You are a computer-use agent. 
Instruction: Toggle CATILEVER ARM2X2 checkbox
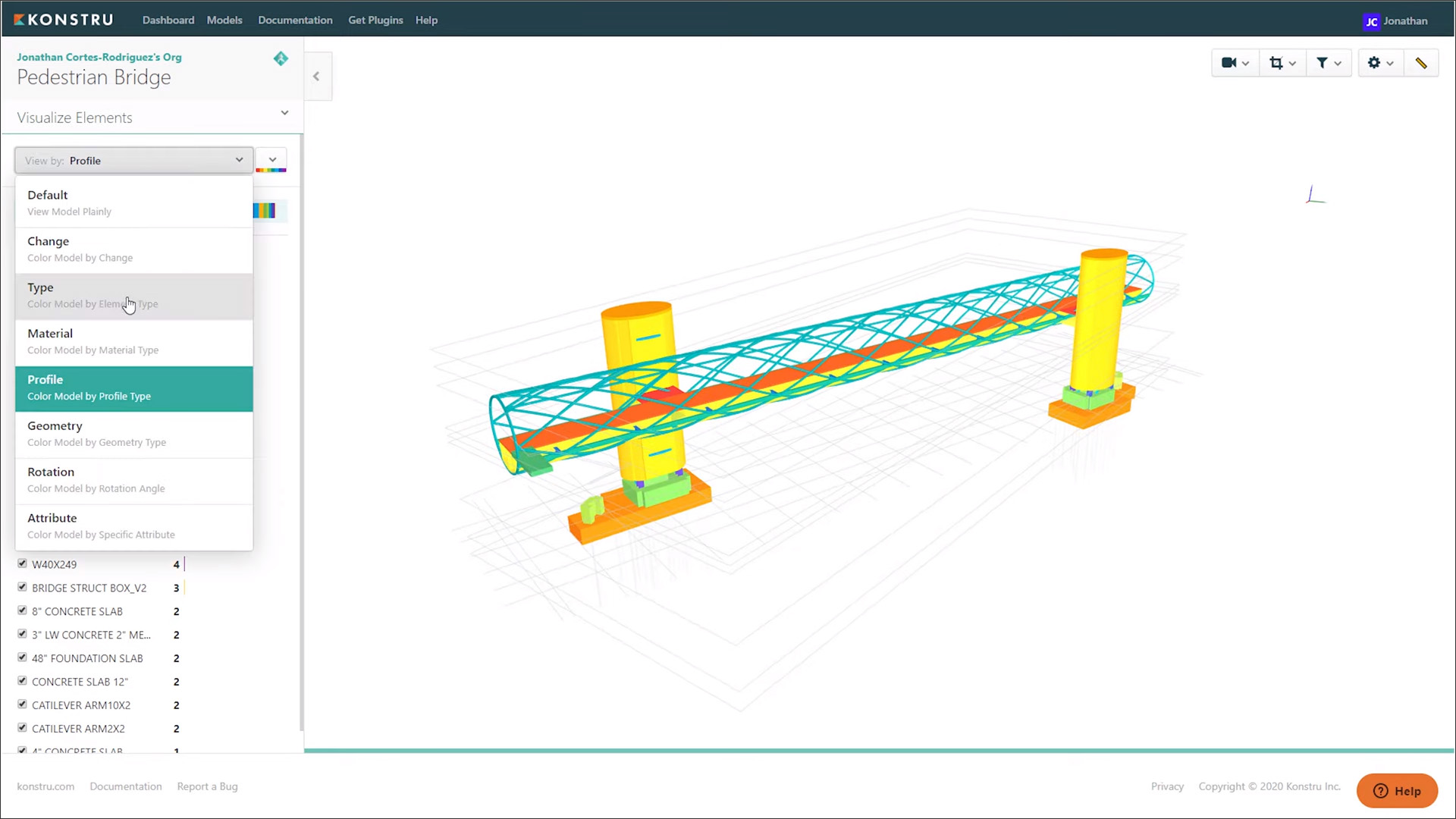tap(22, 728)
